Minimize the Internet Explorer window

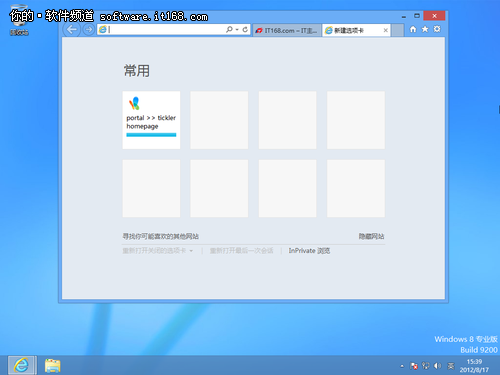pos(404,16)
